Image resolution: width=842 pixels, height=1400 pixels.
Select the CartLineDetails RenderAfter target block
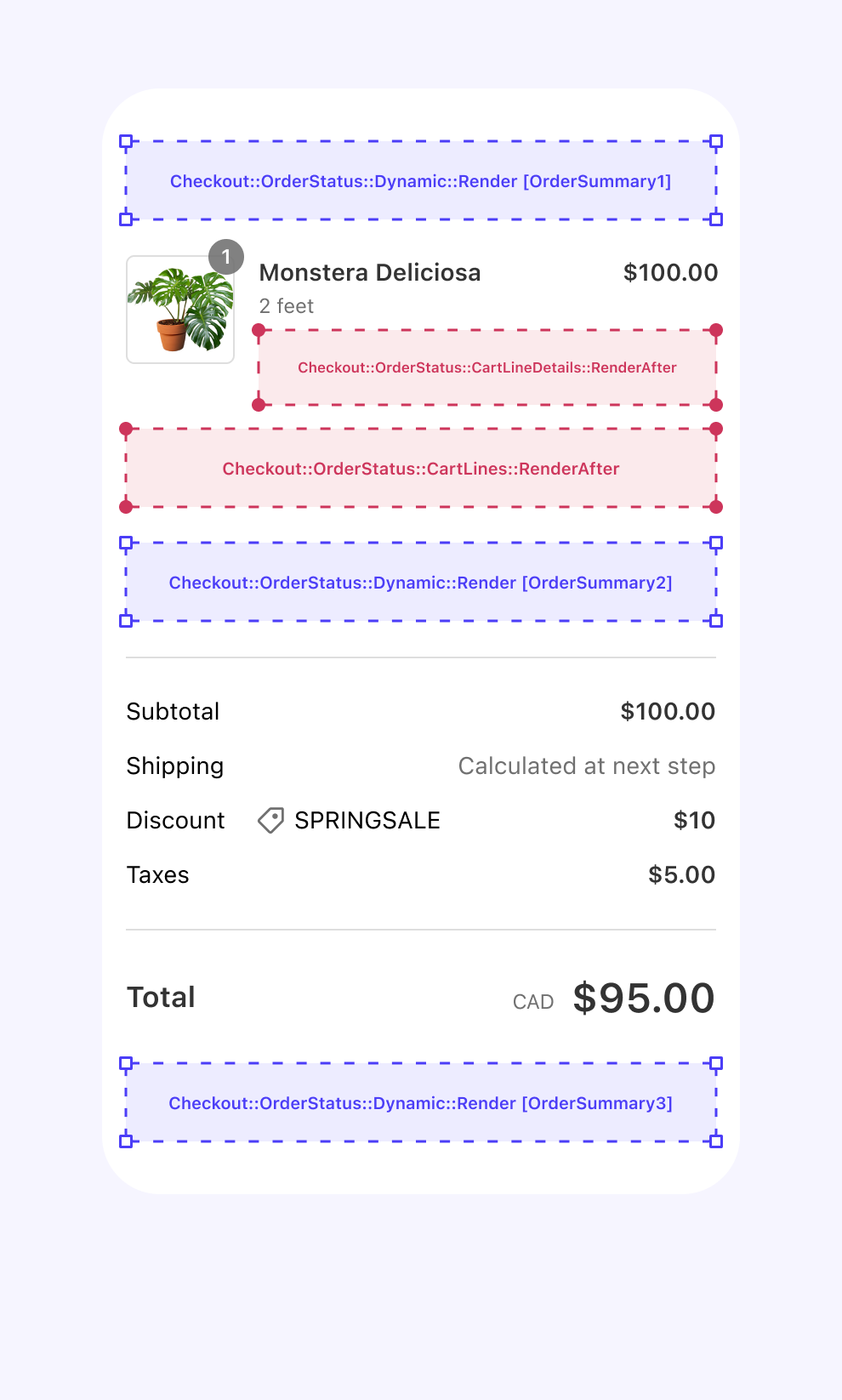pos(487,367)
